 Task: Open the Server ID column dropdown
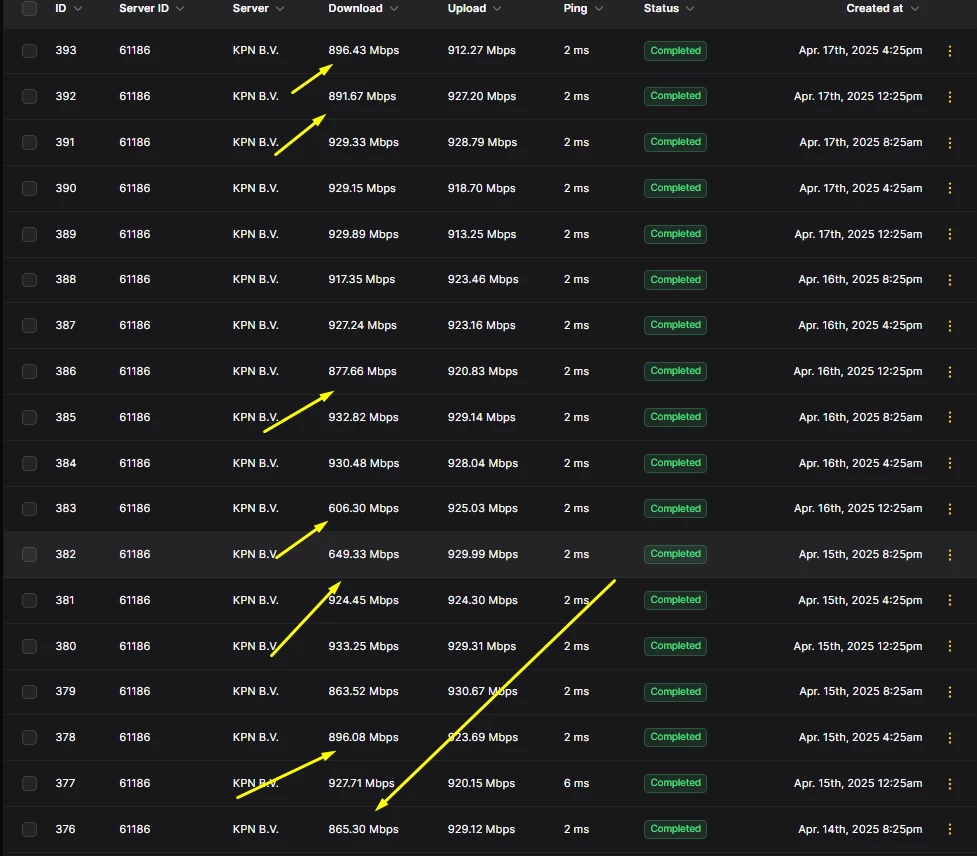click(180, 9)
